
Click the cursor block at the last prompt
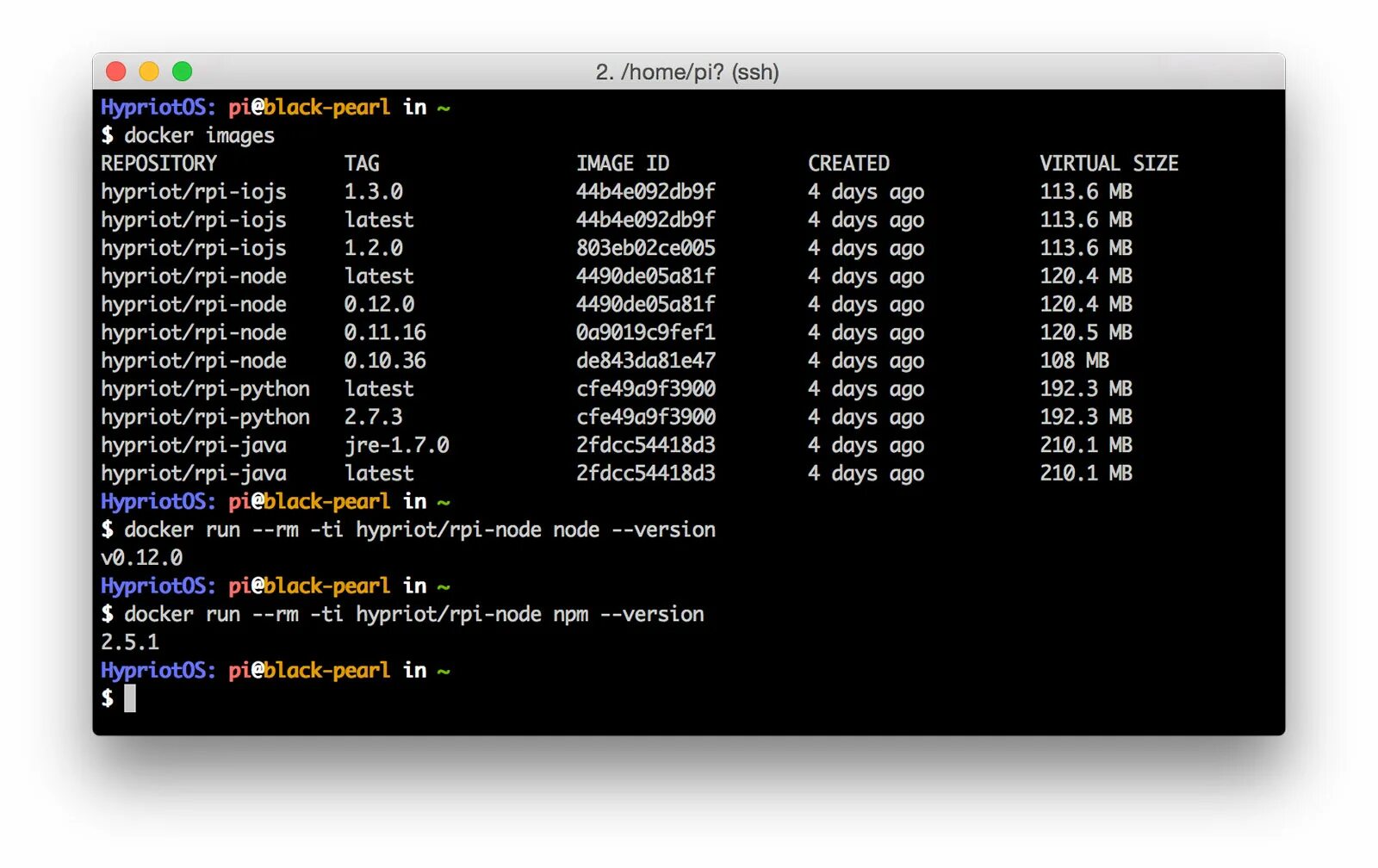click(x=130, y=698)
